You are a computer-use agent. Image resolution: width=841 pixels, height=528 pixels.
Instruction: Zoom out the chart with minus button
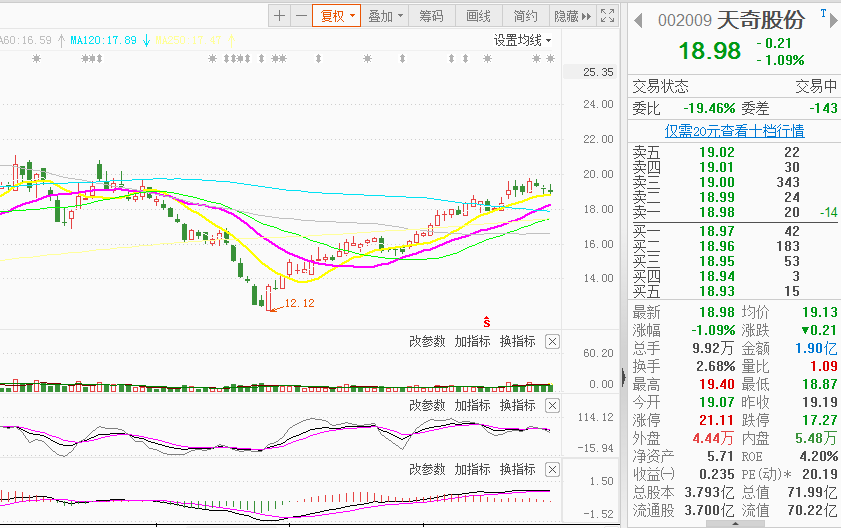[x=301, y=16]
